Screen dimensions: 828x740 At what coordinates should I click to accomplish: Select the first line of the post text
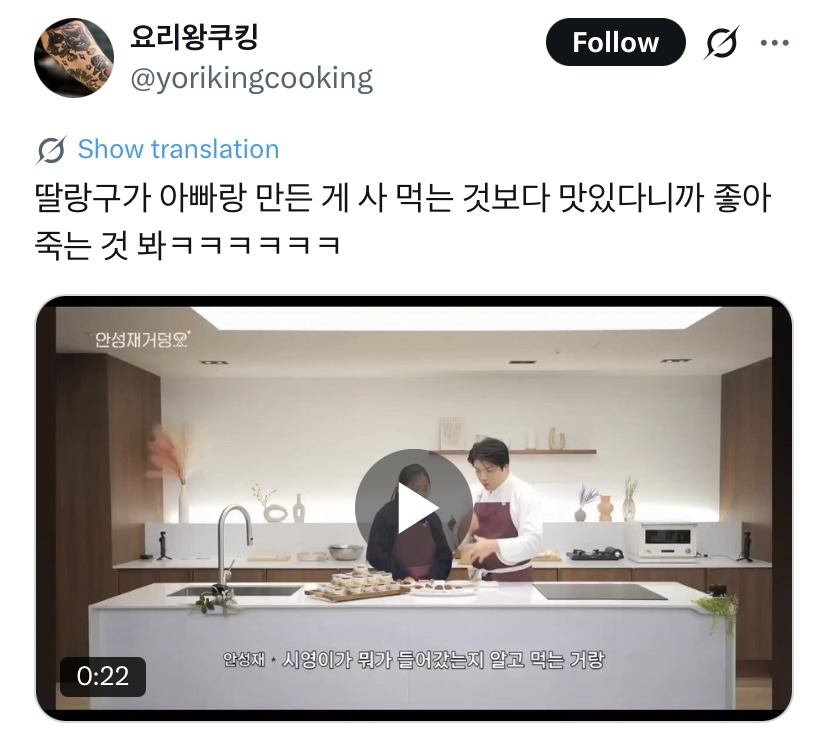pyautogui.click(x=403, y=198)
